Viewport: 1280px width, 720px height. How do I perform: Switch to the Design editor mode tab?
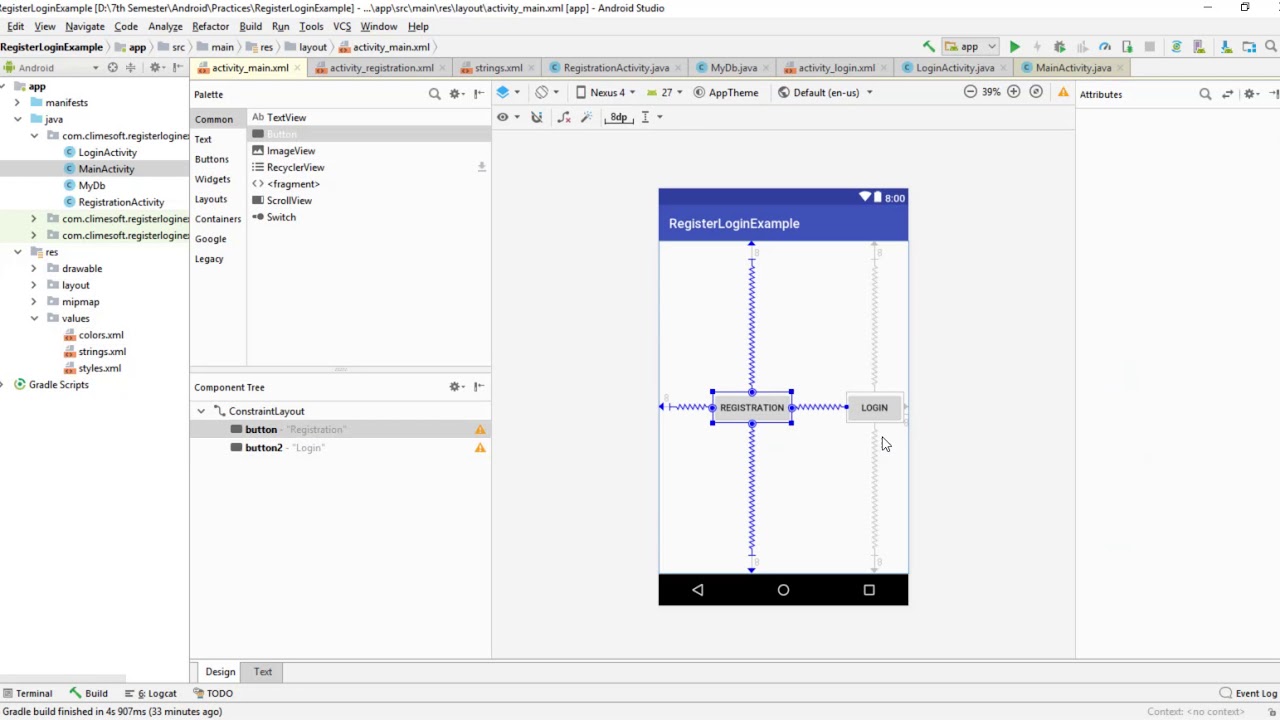tap(220, 672)
